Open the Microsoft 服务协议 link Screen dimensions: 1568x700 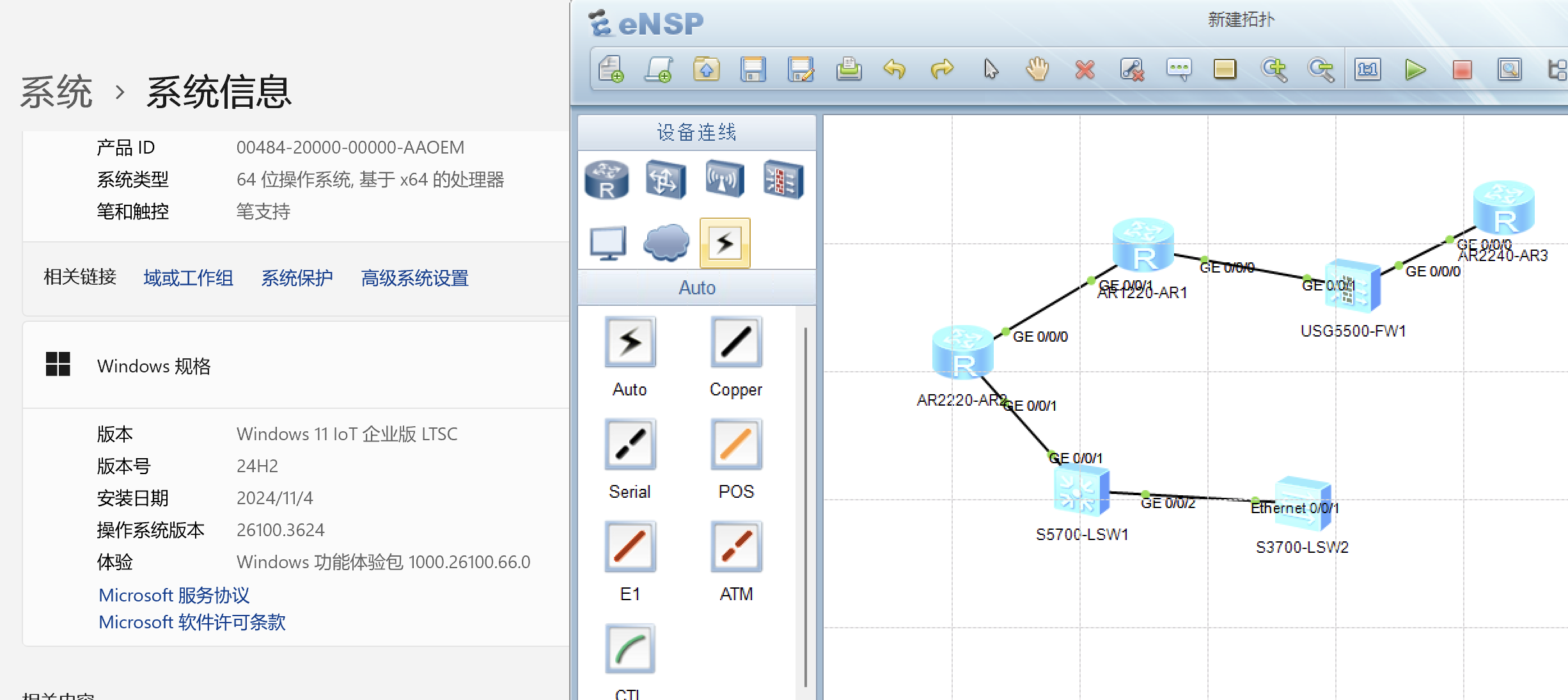pos(174,595)
